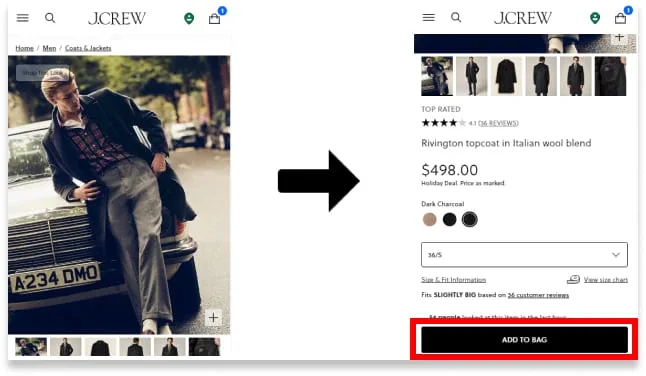This screenshot has width=646, height=376.
Task: Go to Men breadcrumb link
Action: [49, 48]
